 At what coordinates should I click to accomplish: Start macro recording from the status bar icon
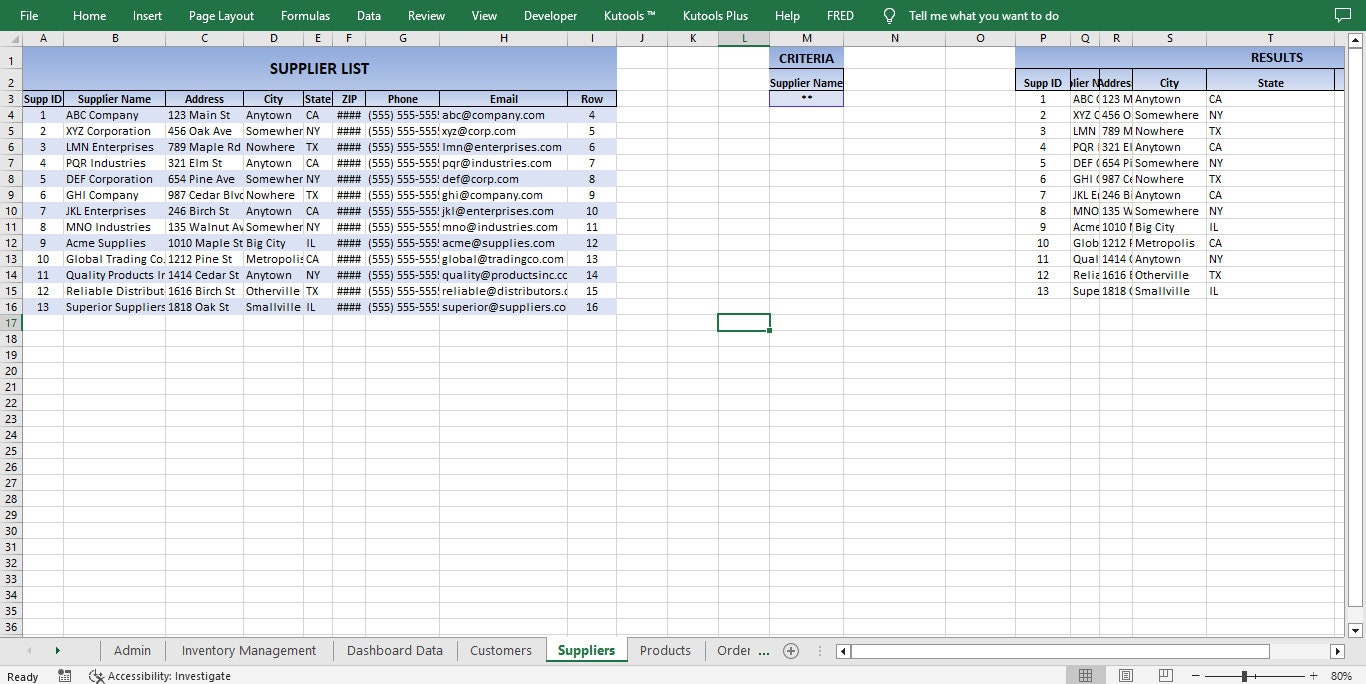pyautogui.click(x=64, y=675)
